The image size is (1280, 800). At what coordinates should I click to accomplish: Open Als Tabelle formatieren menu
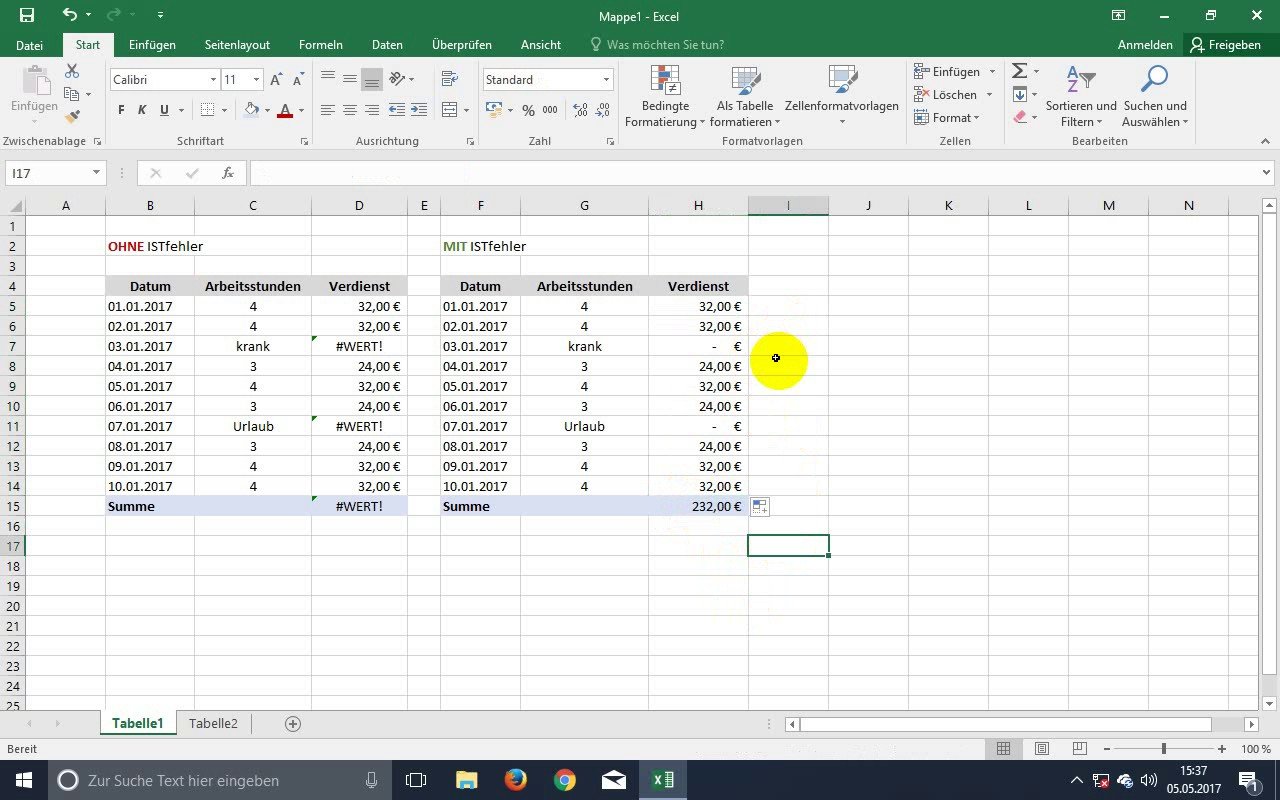[745, 96]
